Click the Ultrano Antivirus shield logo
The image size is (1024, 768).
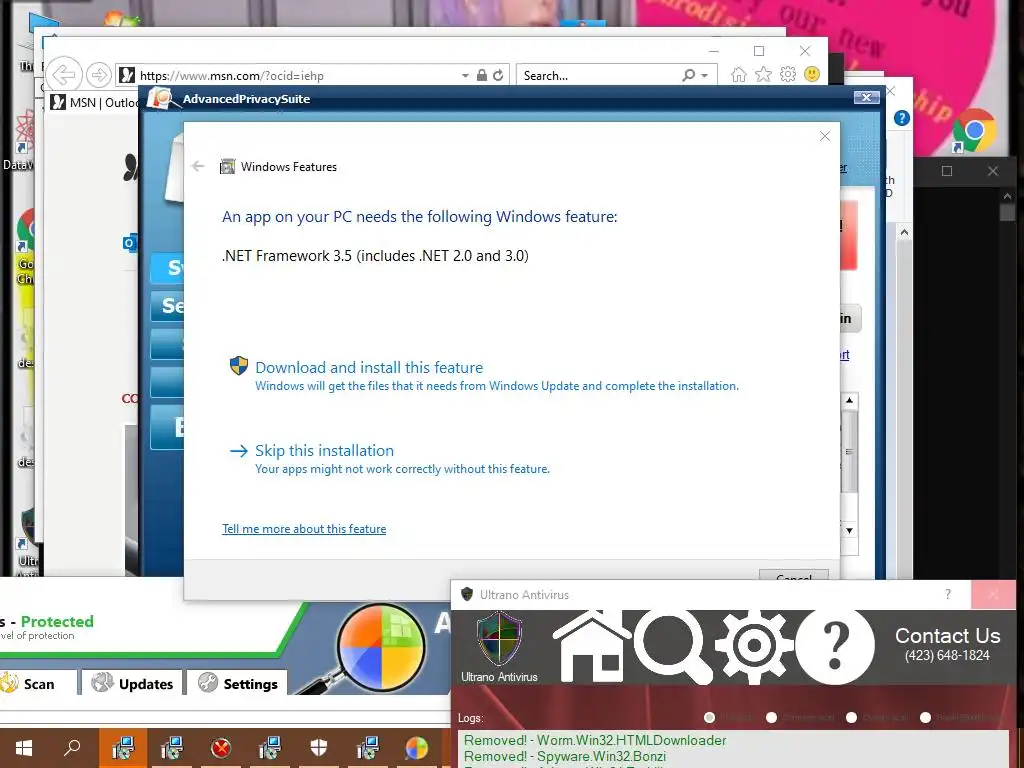pyautogui.click(x=499, y=639)
